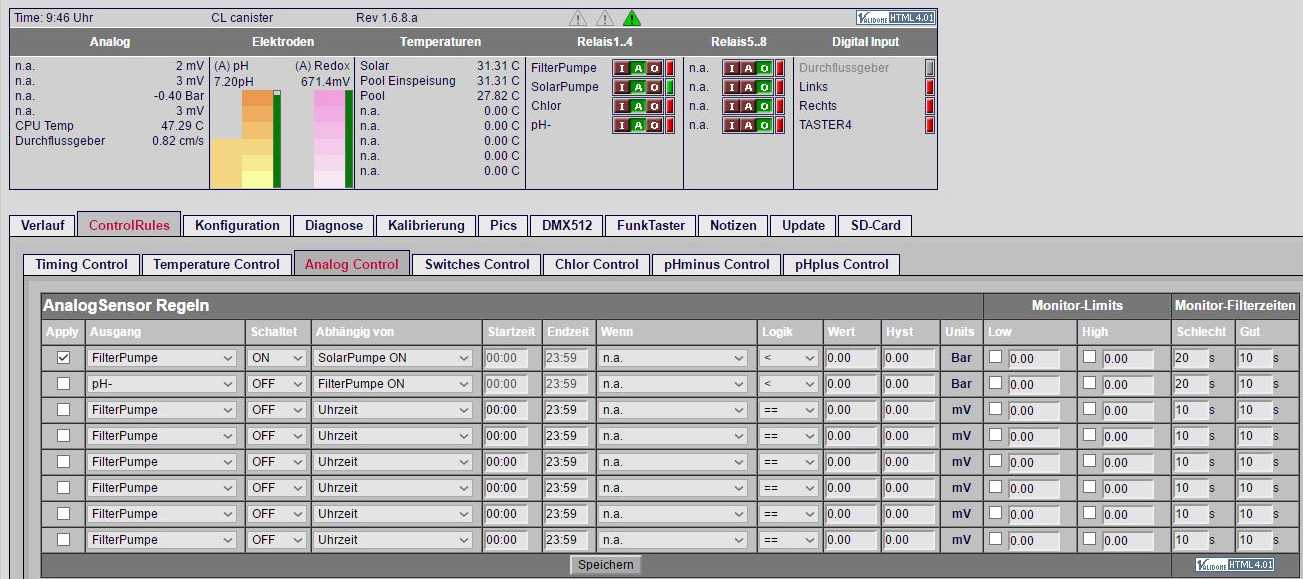This screenshot has height=579, width=1303.
Task: Open the Switches Control sub-tab
Action: [x=477, y=264]
